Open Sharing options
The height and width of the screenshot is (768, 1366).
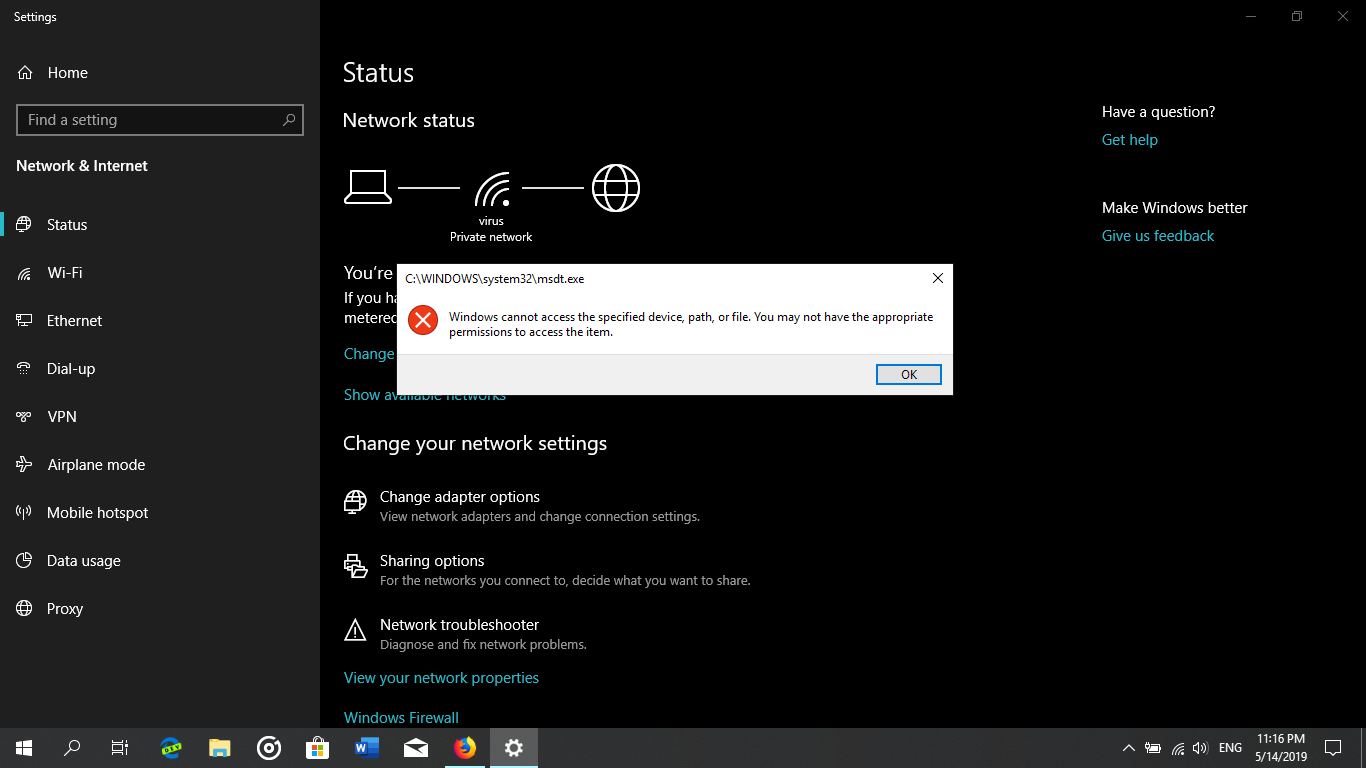click(x=432, y=561)
